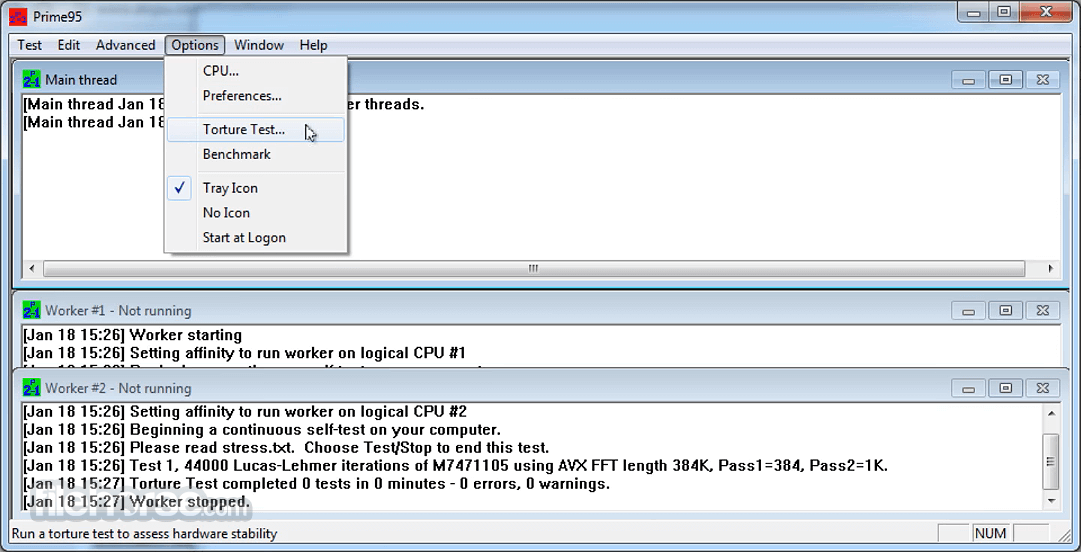Click the Worker #1 window icon
This screenshot has width=1081, height=552.
(32, 310)
